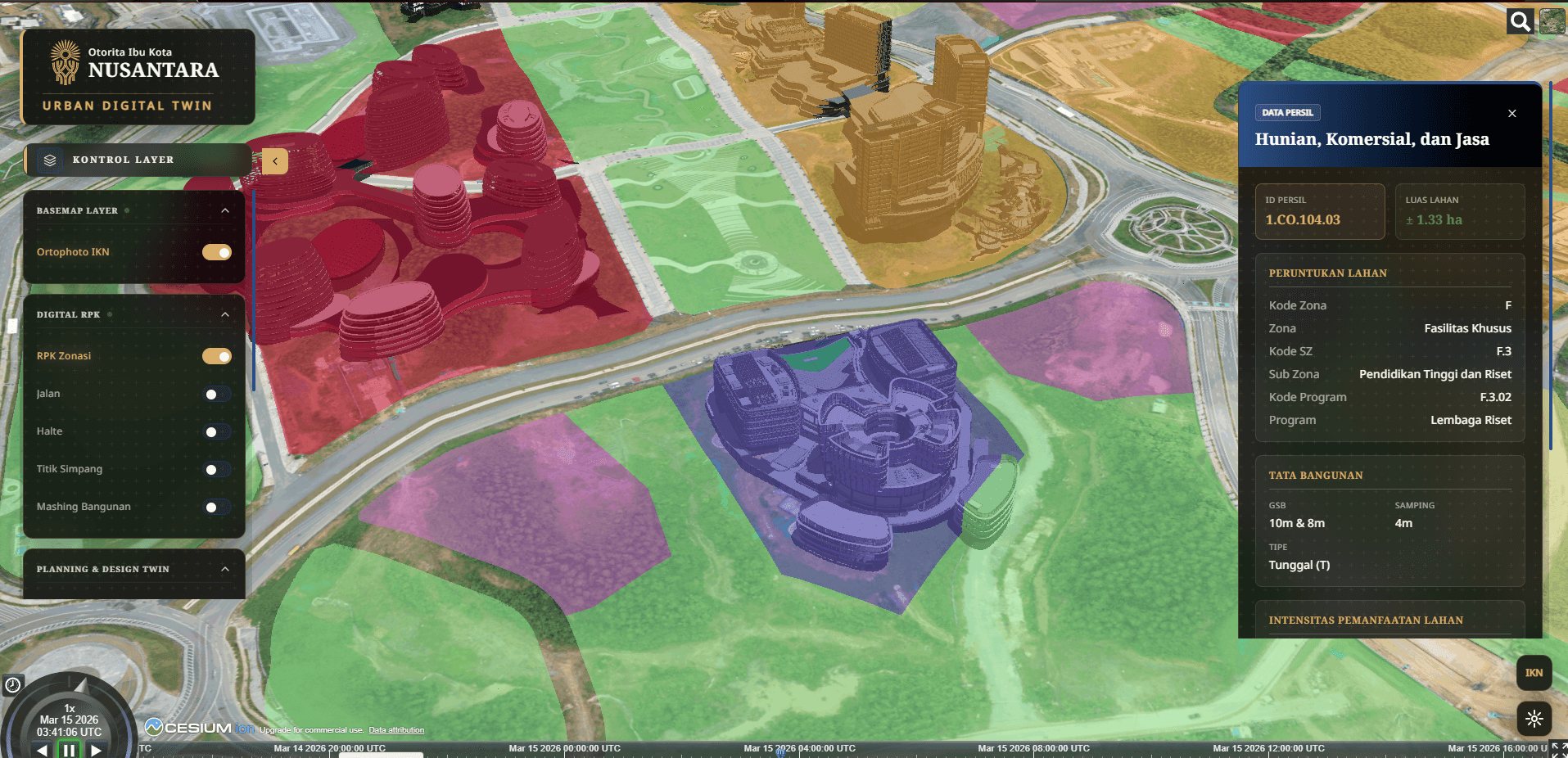Select the Fasilitas Khusus zona value

click(1467, 328)
